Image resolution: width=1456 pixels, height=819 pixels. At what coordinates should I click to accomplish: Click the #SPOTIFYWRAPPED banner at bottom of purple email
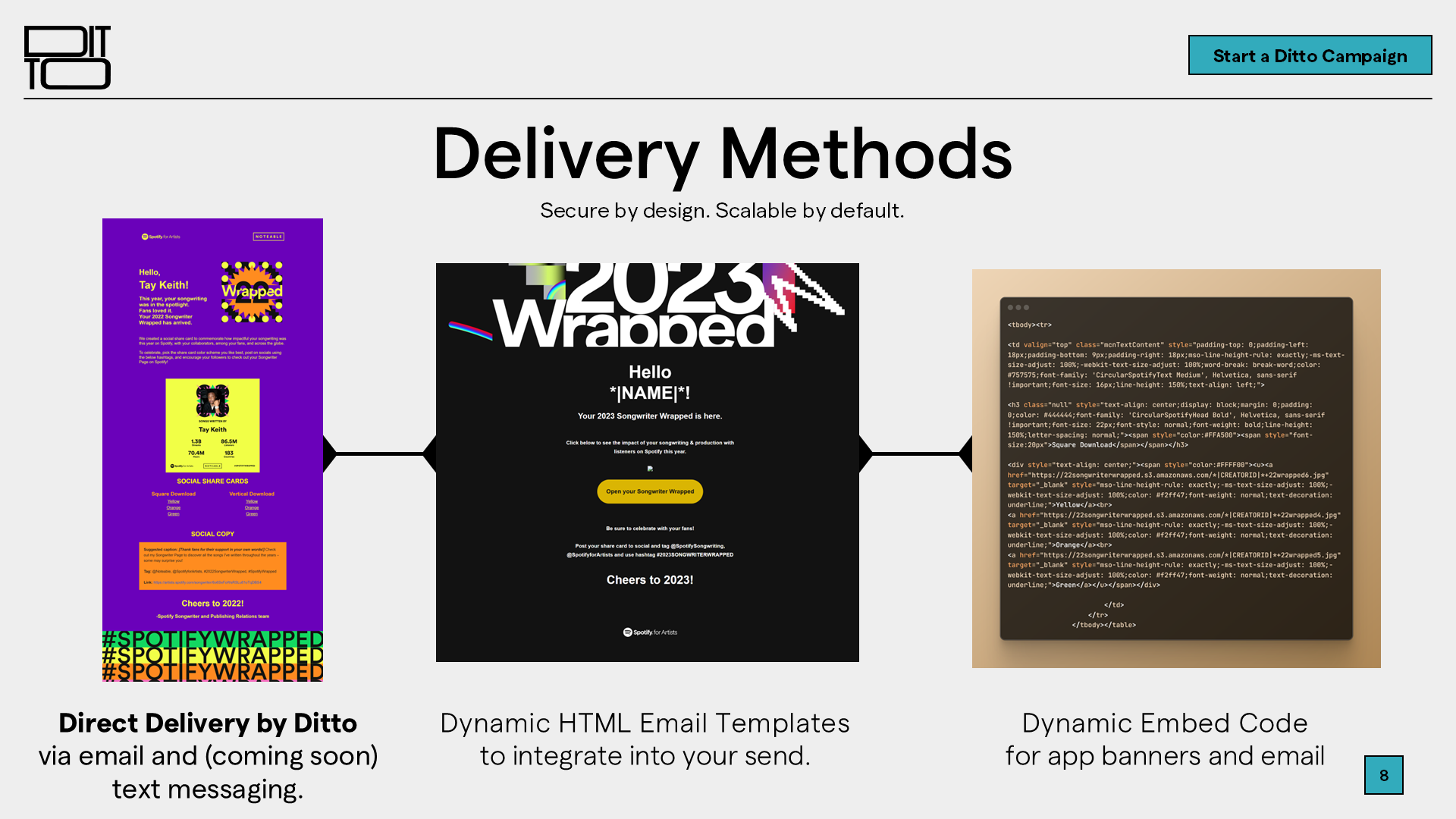pos(212,656)
